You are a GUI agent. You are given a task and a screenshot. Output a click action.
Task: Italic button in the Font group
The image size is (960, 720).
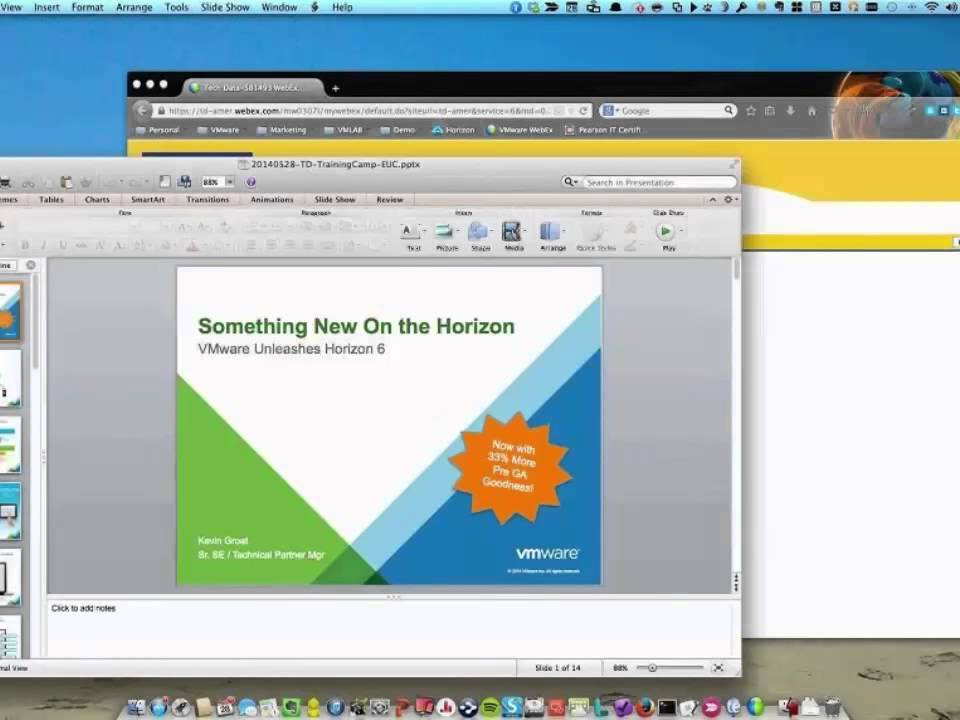tap(43, 246)
